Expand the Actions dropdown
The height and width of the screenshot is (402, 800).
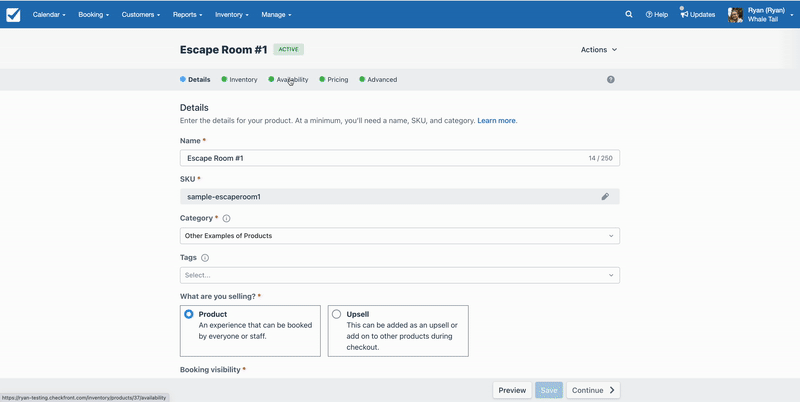point(599,49)
